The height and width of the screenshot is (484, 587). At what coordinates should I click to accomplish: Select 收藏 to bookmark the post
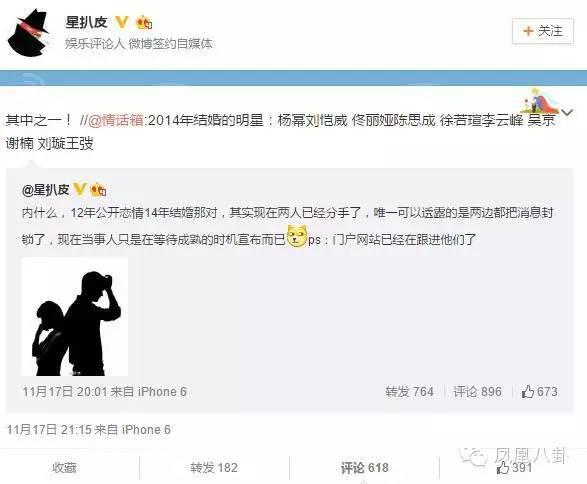(64, 468)
